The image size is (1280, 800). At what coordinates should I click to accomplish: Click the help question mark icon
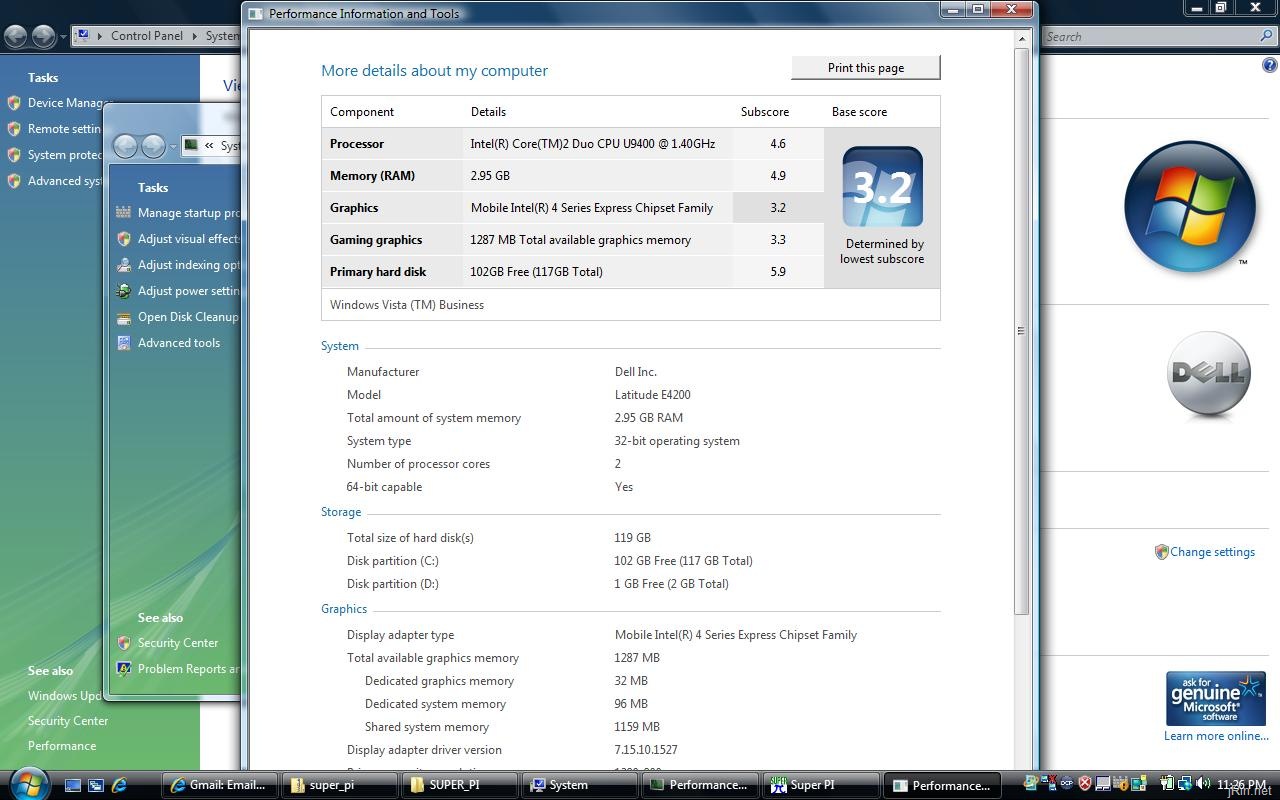[x=1270, y=66]
